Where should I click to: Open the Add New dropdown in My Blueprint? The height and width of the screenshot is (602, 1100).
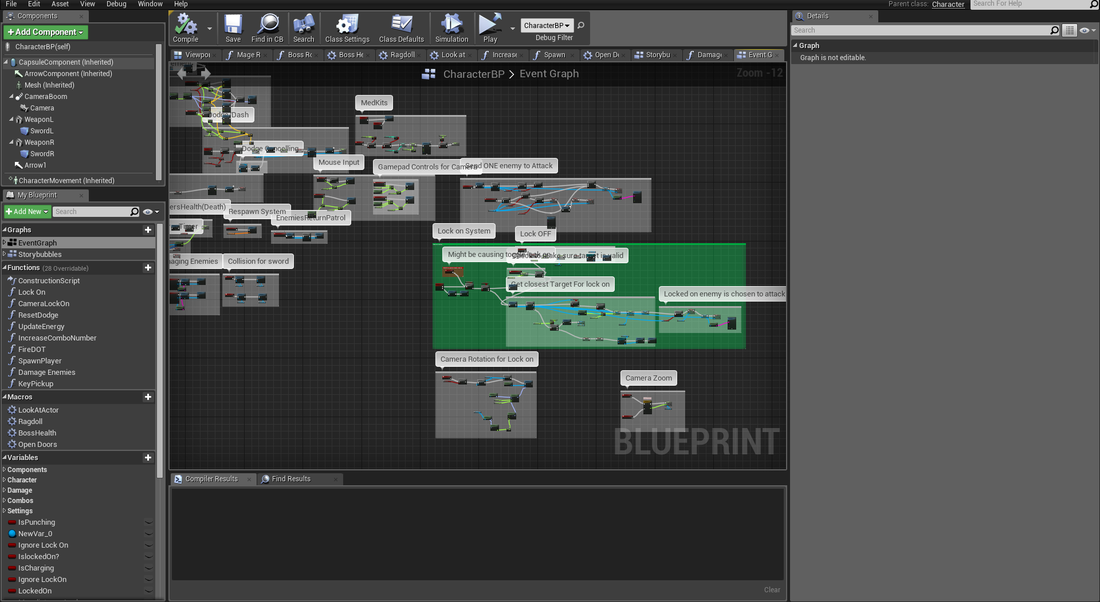point(26,212)
